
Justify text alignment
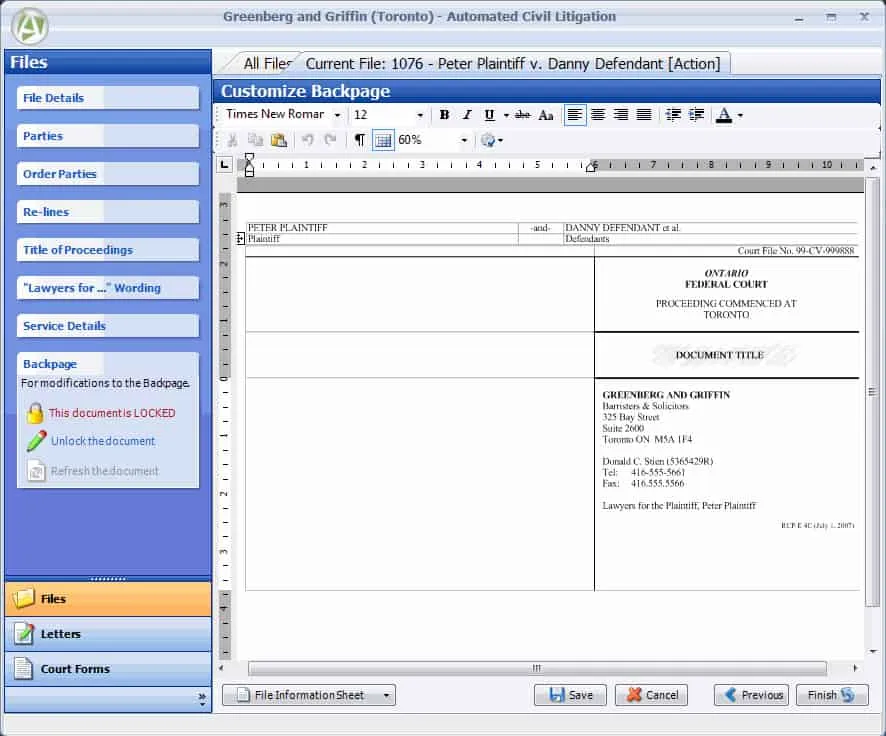[x=644, y=115]
